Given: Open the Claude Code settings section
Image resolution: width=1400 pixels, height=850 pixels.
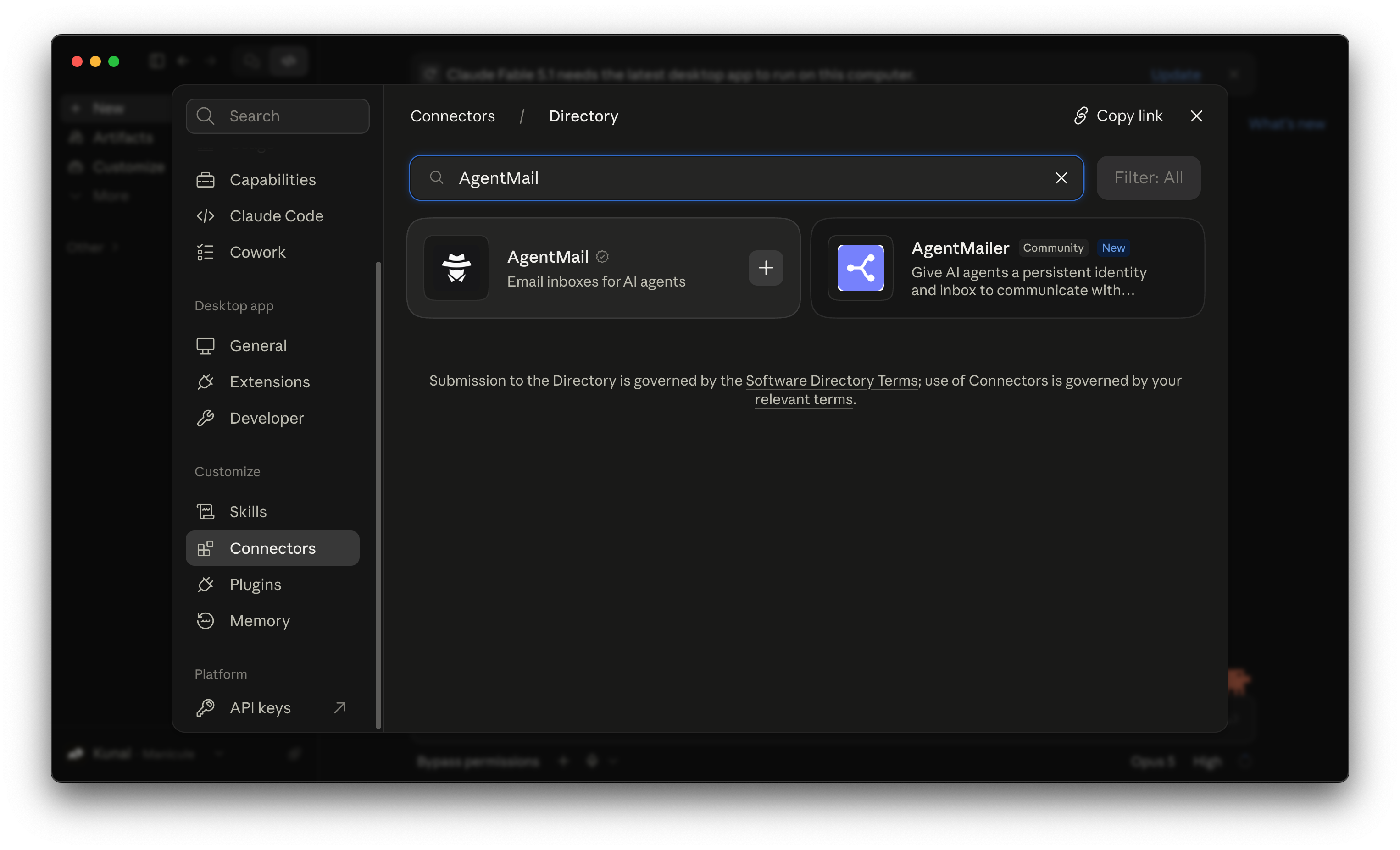Looking at the screenshot, I should tap(273, 216).
